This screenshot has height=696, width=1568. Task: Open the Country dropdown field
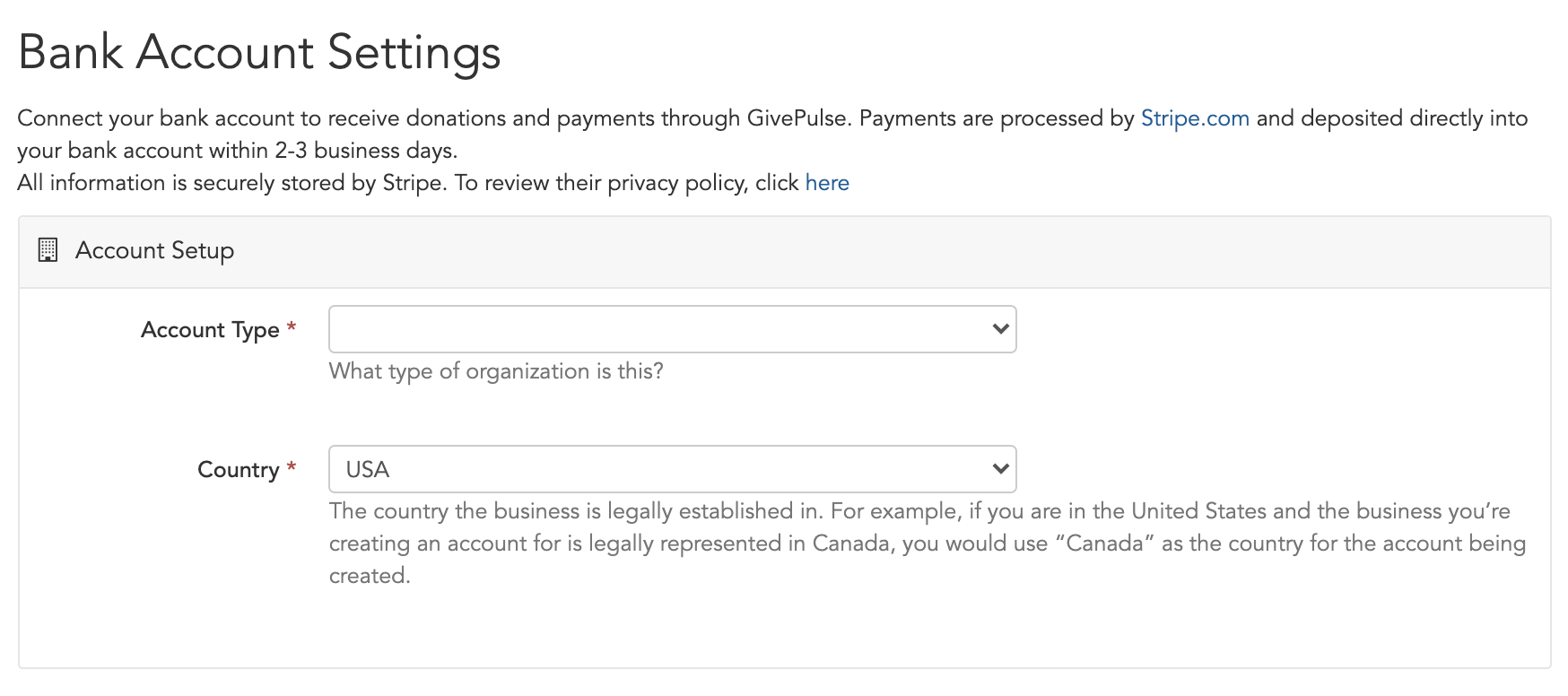pos(673,469)
